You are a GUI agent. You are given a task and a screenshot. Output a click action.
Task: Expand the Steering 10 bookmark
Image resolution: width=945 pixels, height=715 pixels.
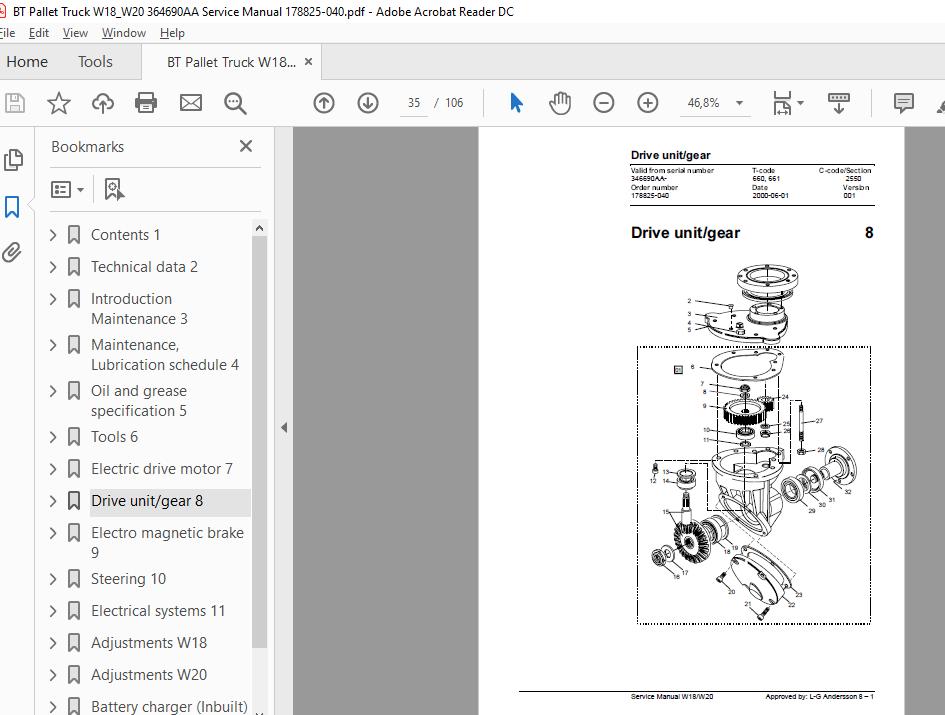(53, 579)
